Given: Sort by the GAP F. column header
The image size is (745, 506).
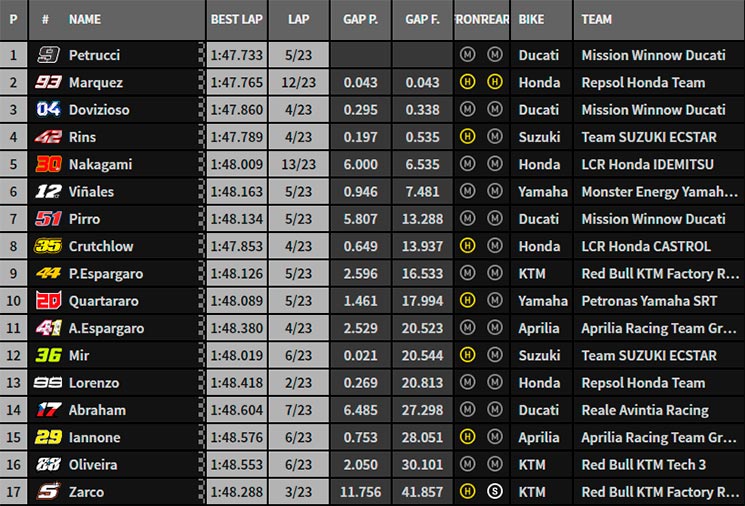Looking at the screenshot, I should click(x=422, y=19).
